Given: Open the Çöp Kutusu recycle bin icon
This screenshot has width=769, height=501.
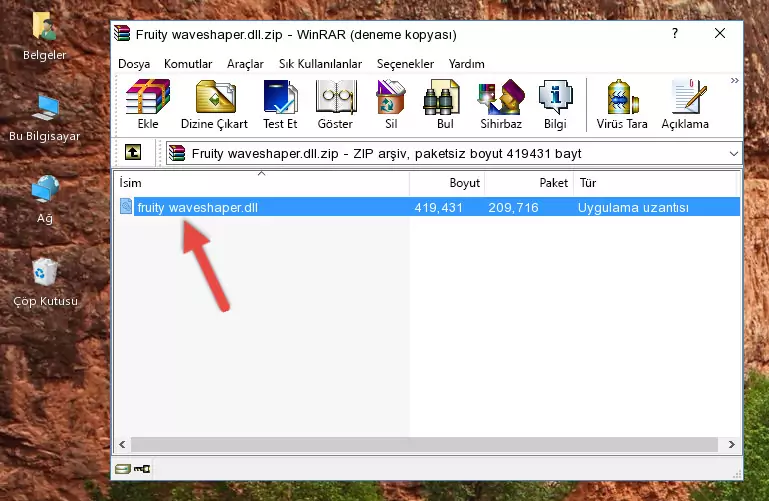Looking at the screenshot, I should [x=45, y=283].
